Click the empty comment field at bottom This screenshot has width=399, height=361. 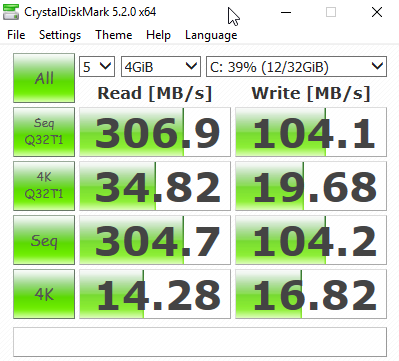[200, 342]
